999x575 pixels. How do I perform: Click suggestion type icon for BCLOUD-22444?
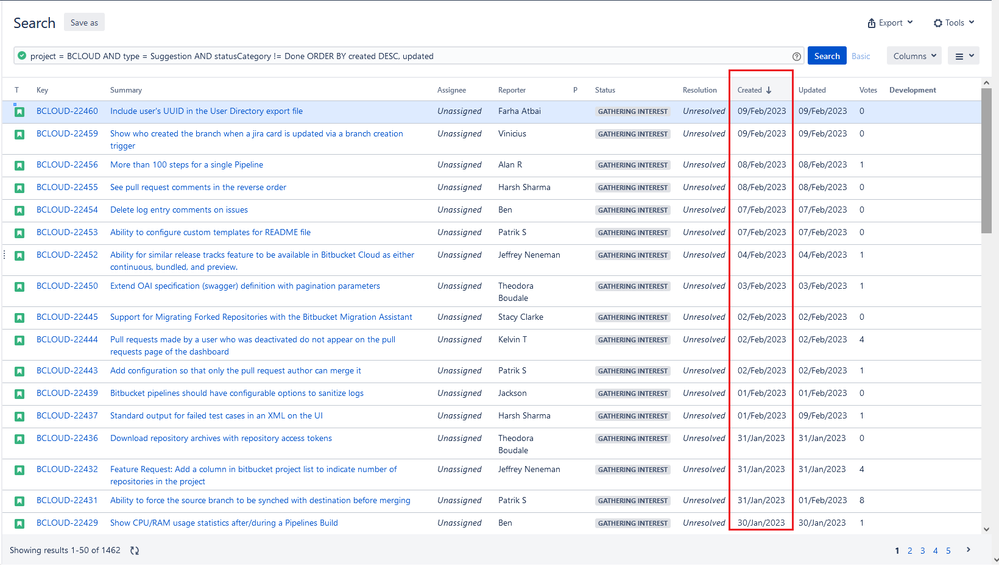[19, 340]
